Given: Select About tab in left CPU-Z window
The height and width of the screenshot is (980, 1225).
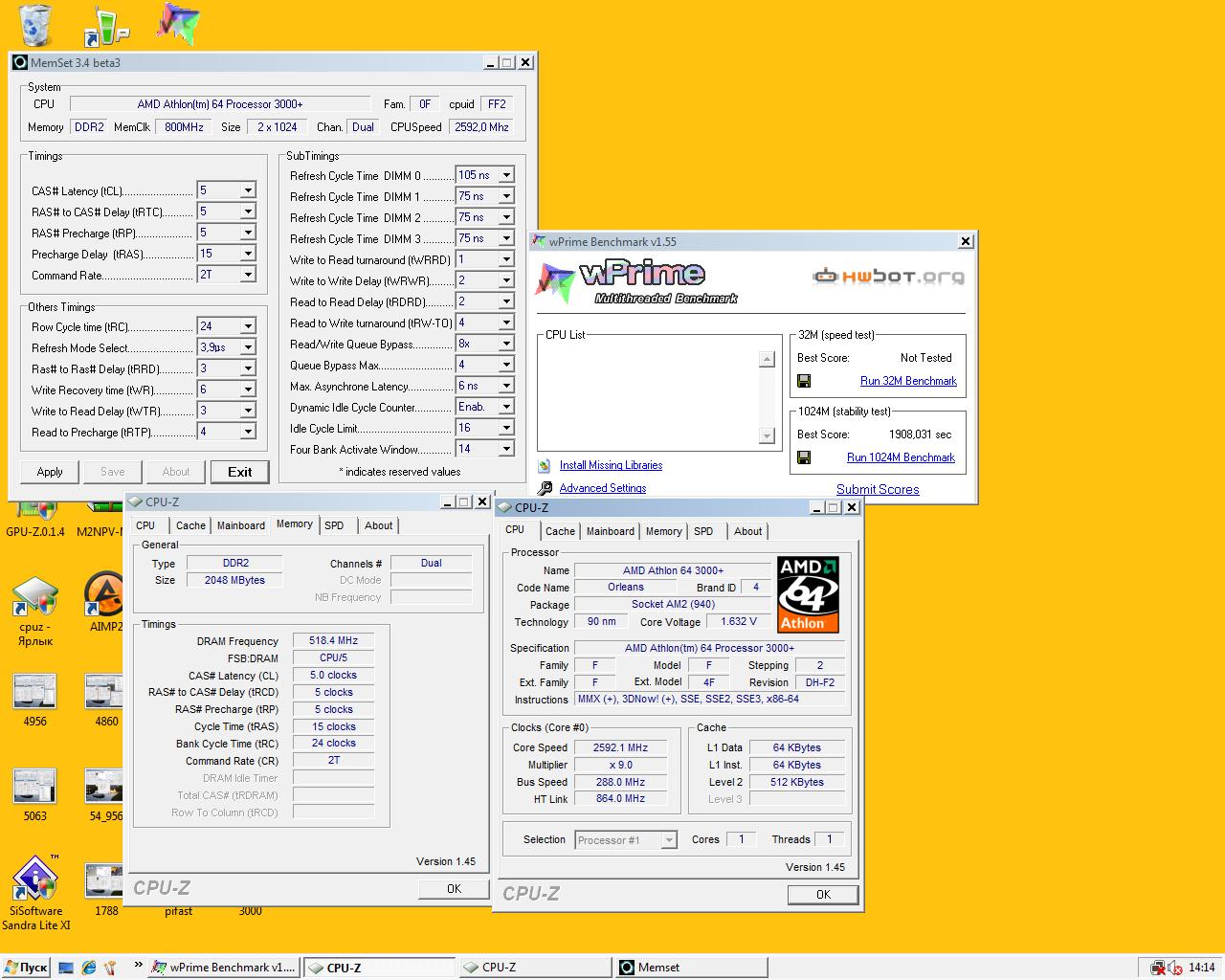Looking at the screenshot, I should 378,525.
